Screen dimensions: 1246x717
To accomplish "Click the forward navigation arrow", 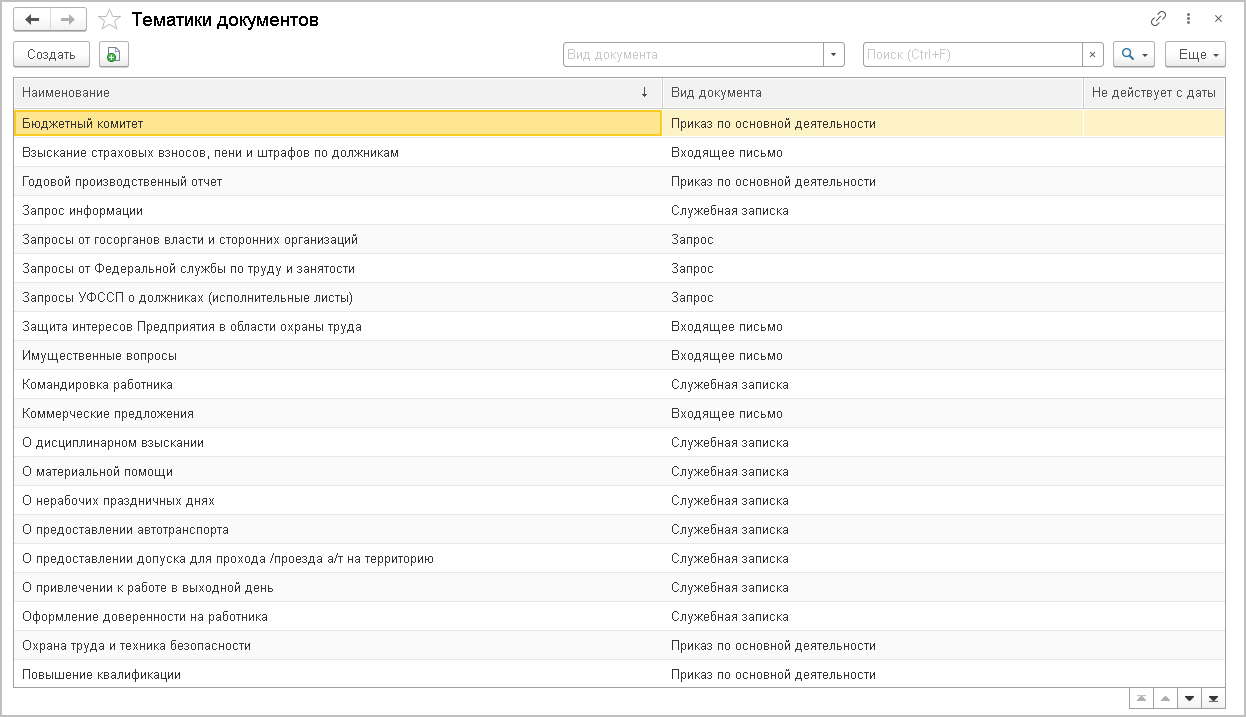I will pos(68,19).
